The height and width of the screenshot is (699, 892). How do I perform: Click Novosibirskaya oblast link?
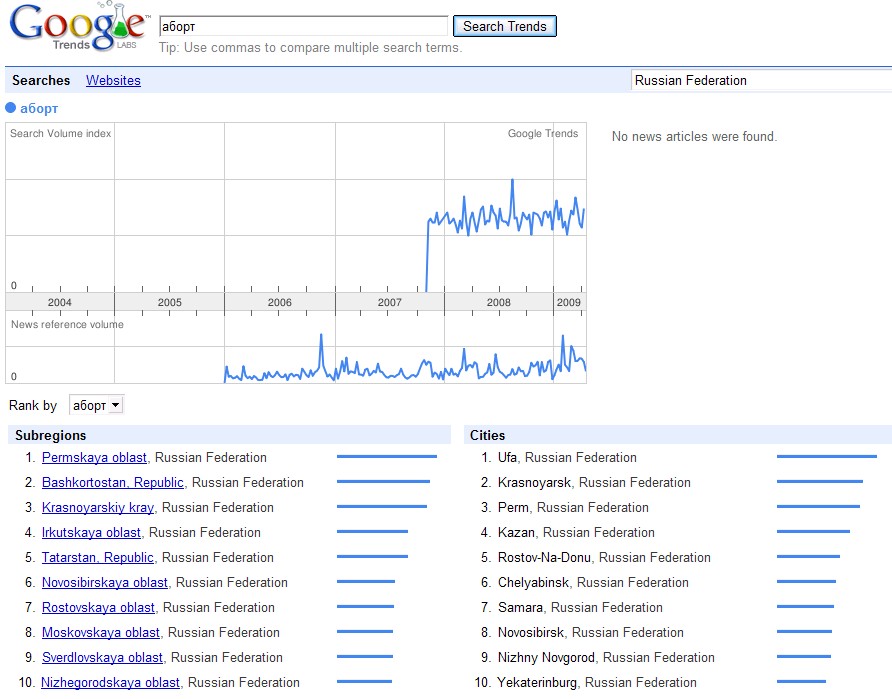click(x=105, y=583)
